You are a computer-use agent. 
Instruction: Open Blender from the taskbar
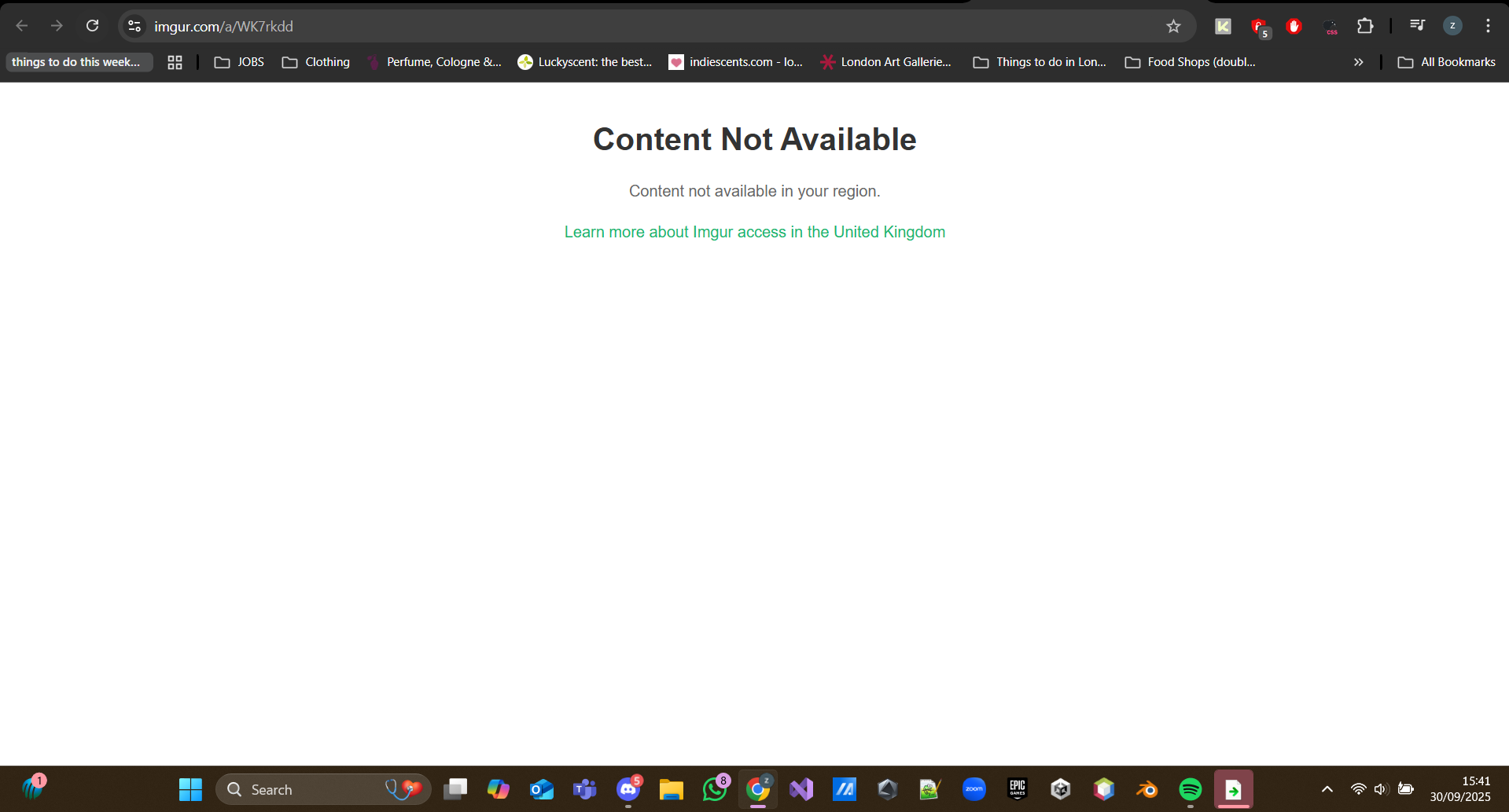pos(1147,789)
